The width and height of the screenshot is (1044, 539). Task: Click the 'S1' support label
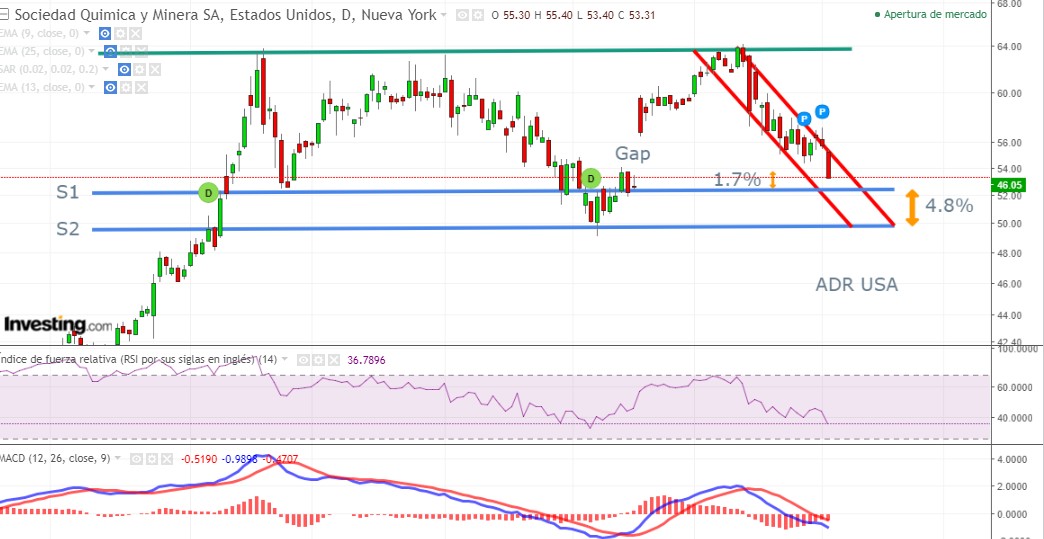68,193
